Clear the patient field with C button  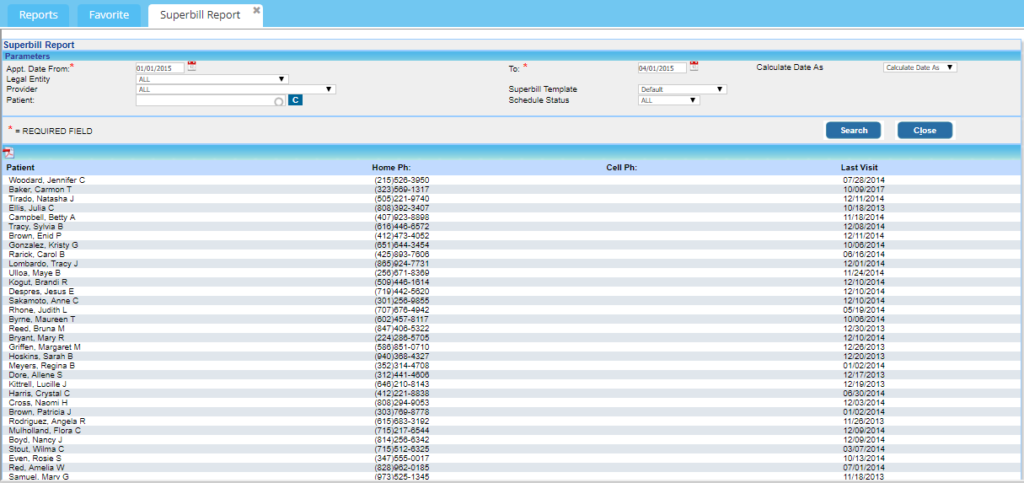click(x=295, y=100)
